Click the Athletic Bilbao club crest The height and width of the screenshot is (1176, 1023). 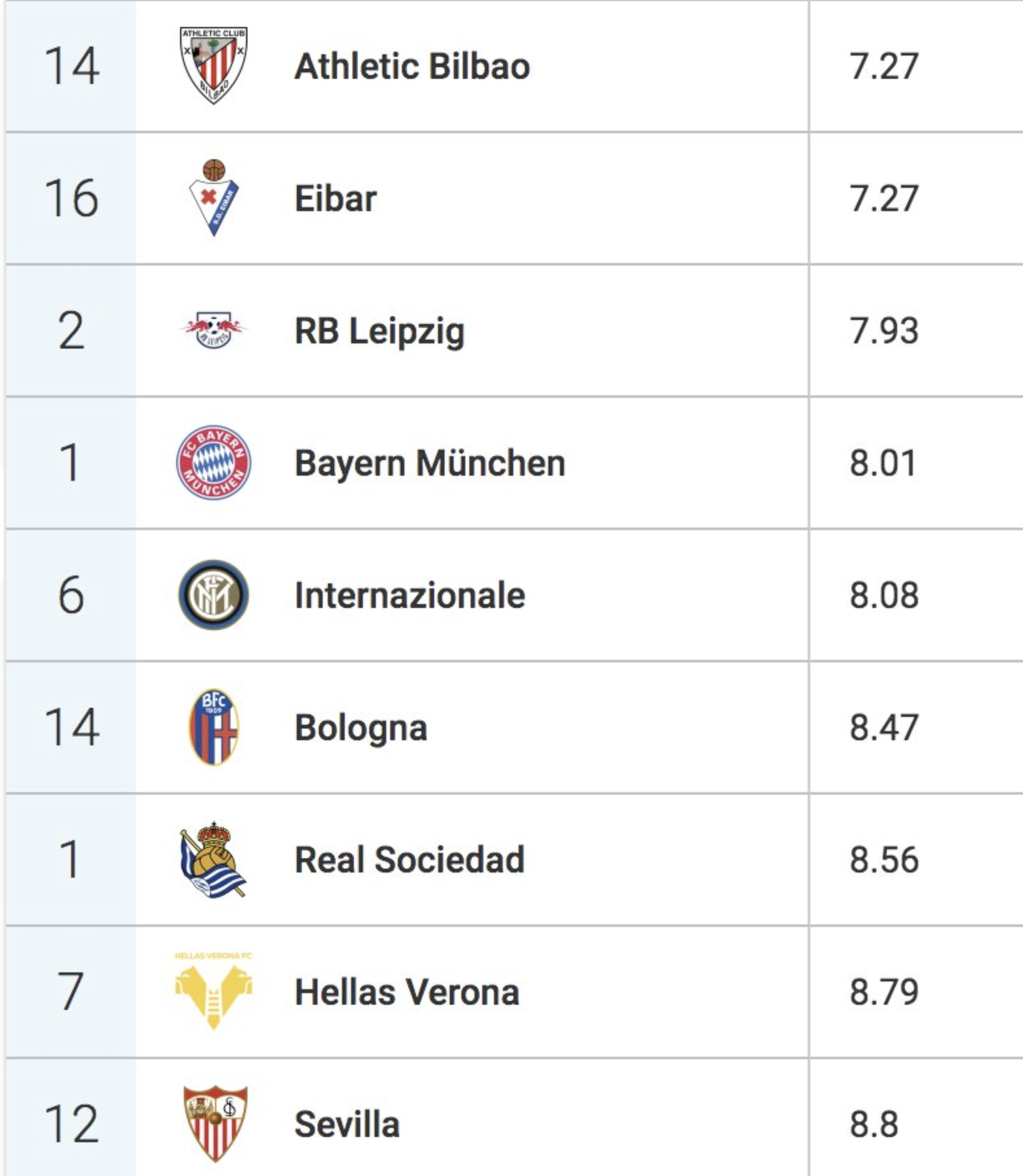pos(214,66)
